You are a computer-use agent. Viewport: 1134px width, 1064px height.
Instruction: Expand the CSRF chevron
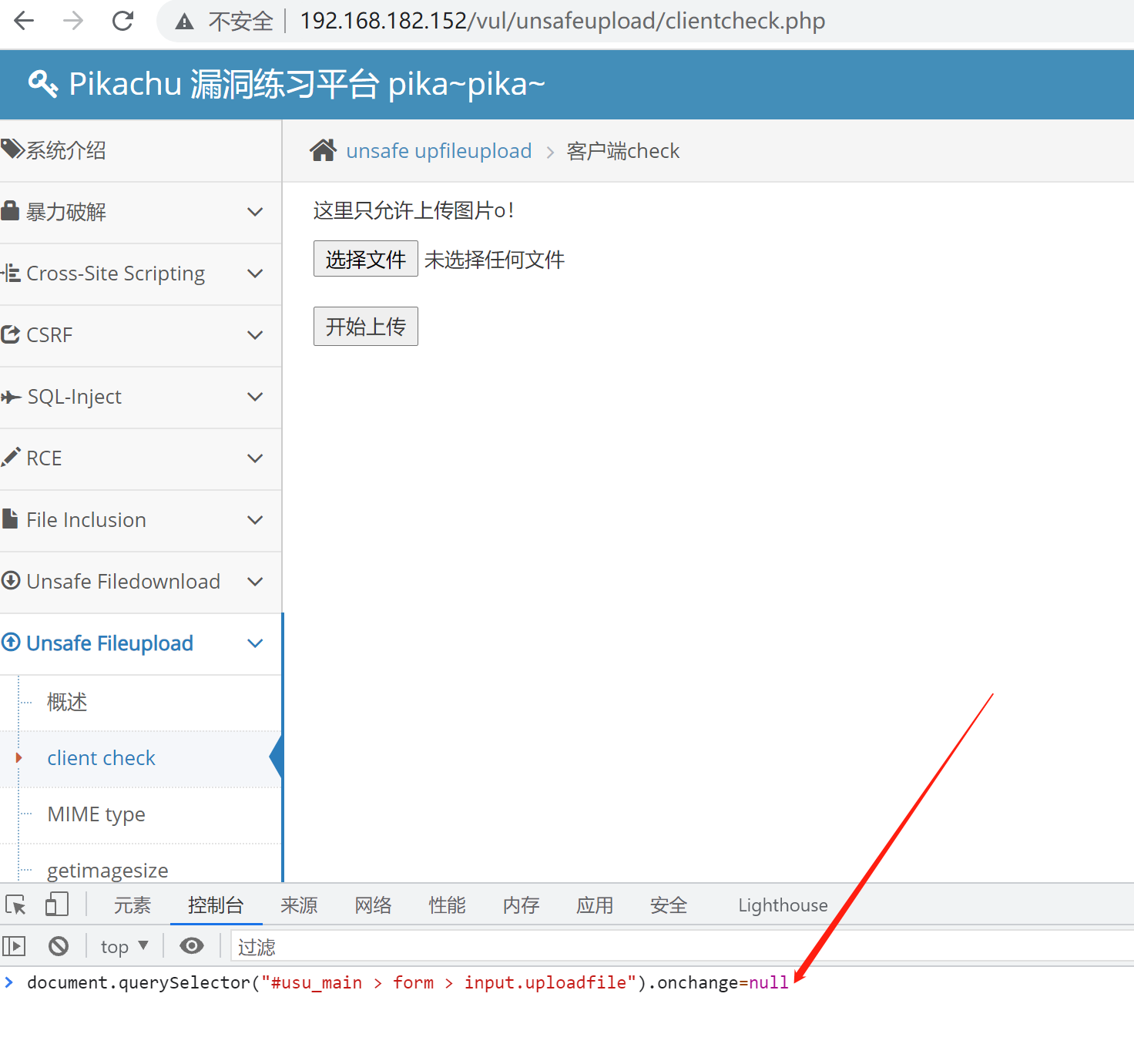tap(255, 335)
